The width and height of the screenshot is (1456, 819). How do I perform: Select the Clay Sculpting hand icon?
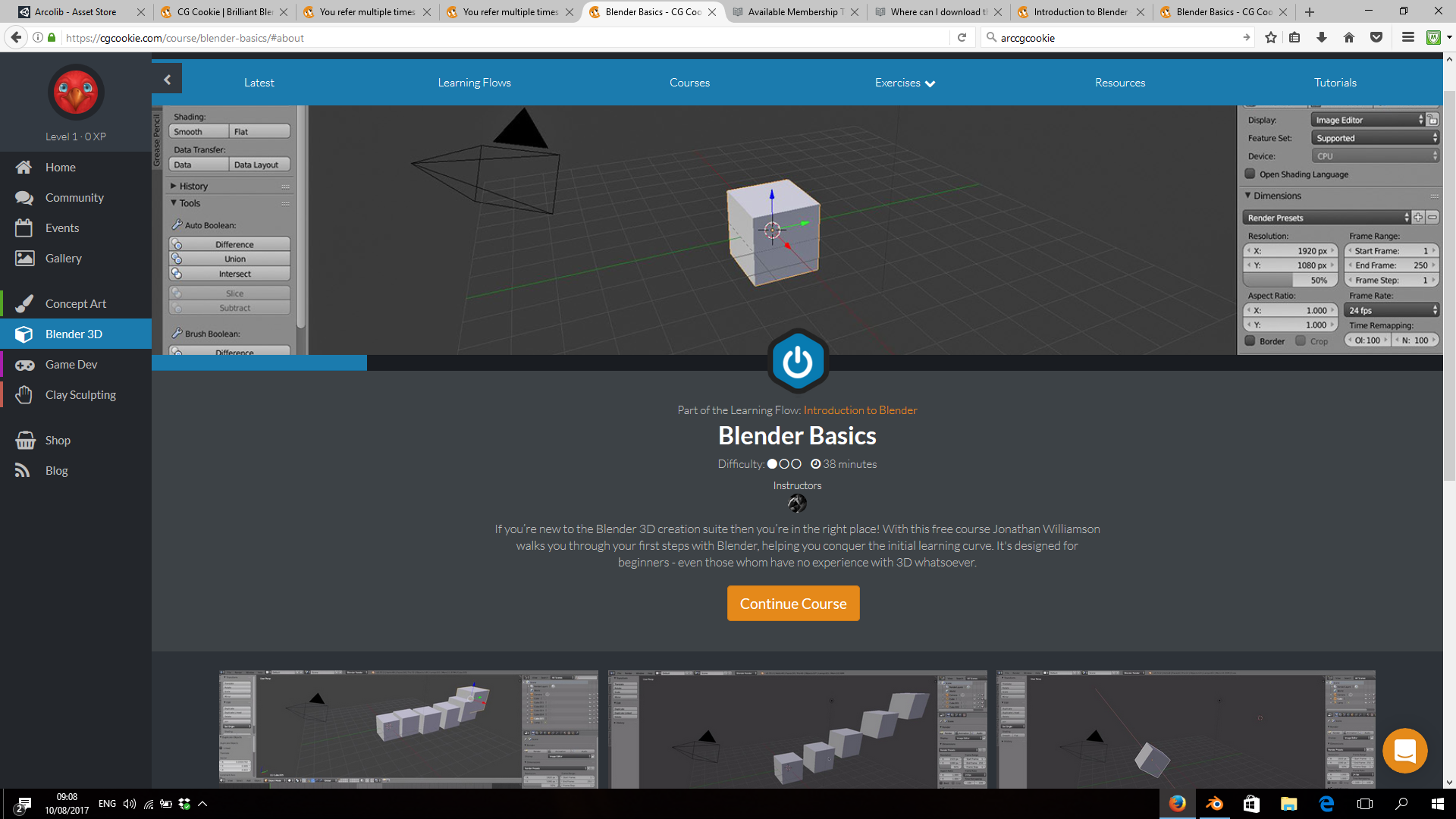click(24, 395)
